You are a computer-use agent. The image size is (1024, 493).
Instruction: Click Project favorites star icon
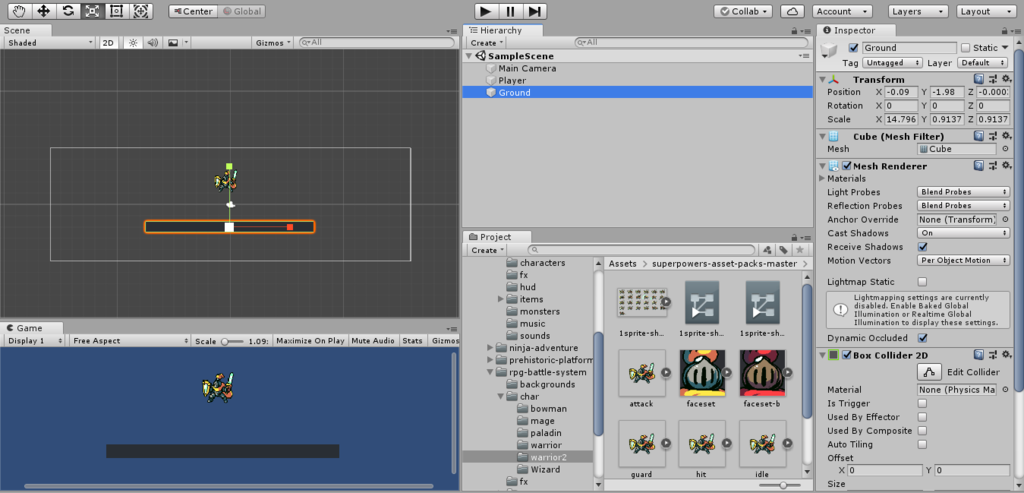[800, 250]
